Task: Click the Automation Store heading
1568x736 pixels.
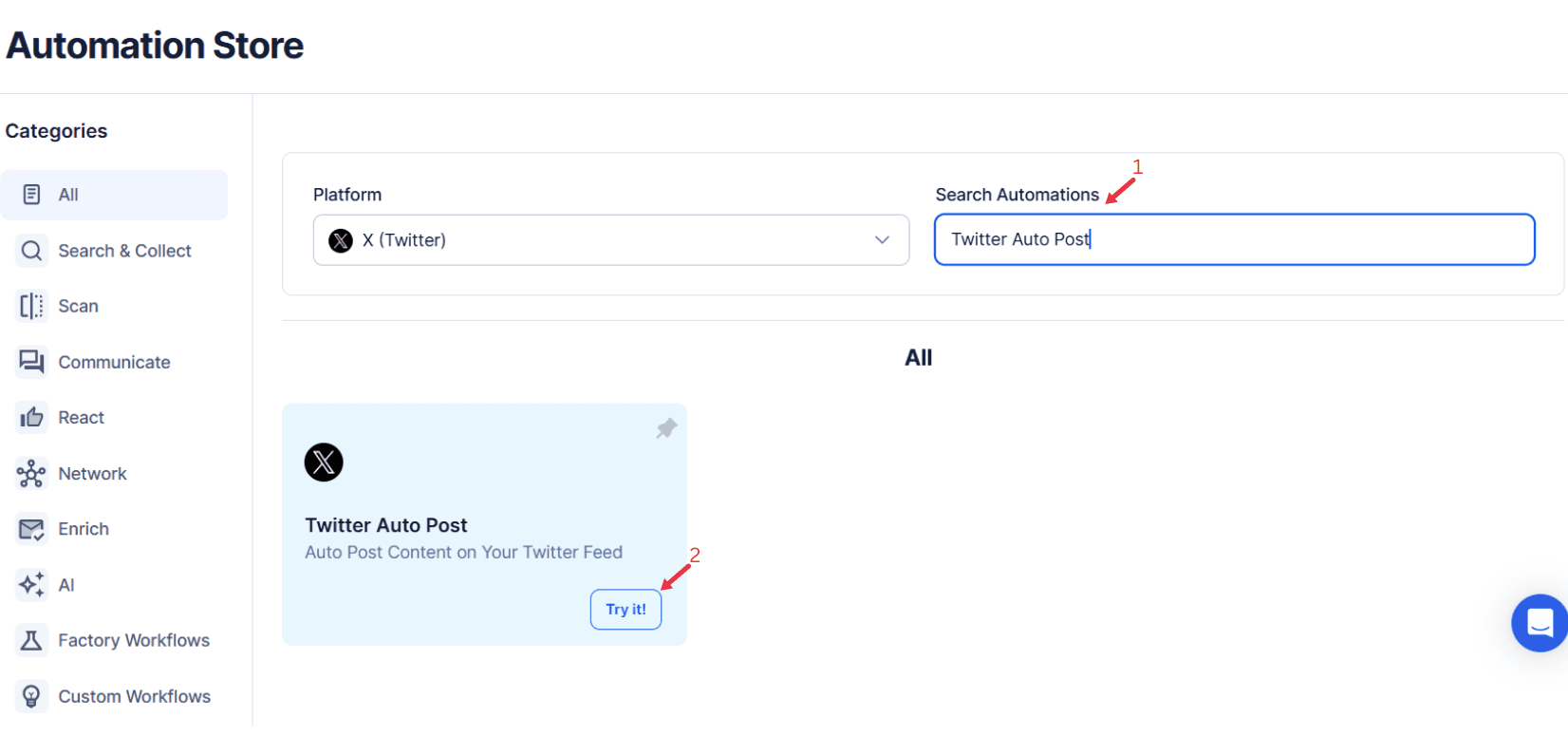Action: click(154, 45)
